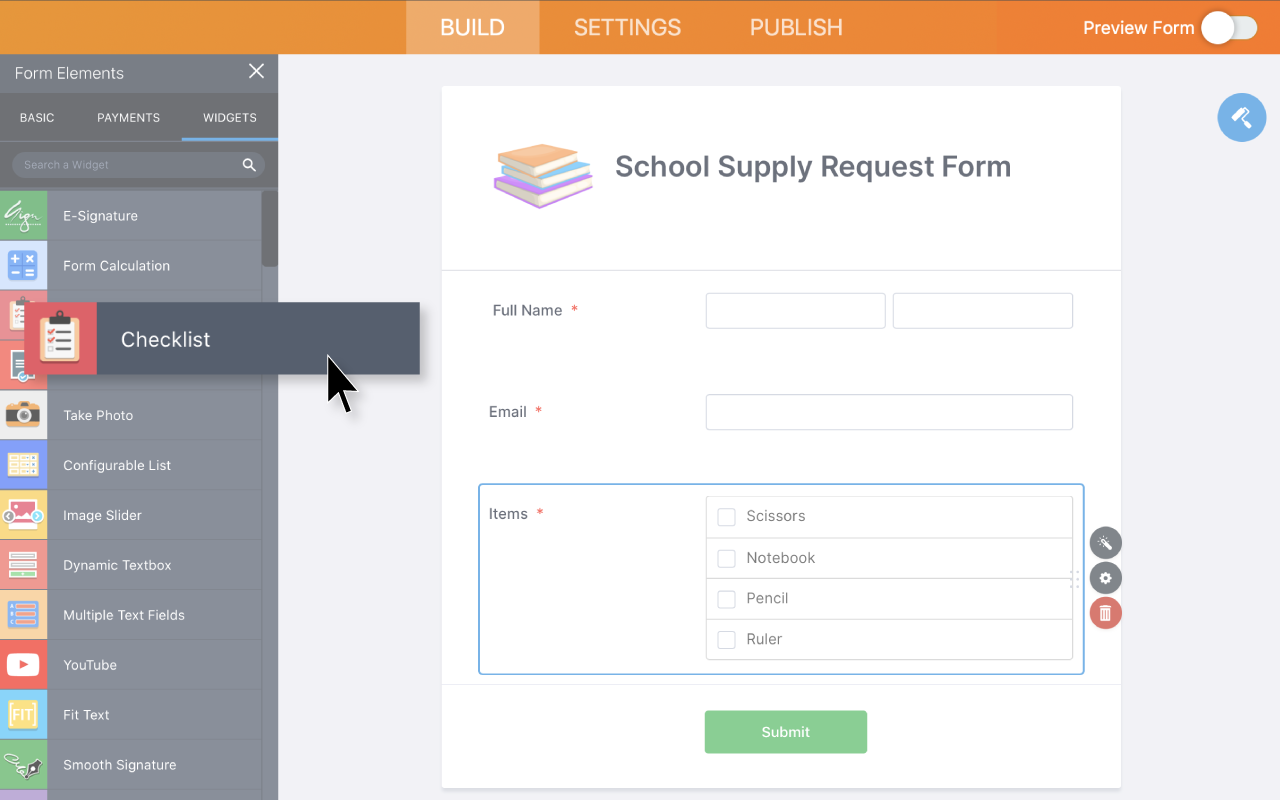Select the Smooth Signature widget

pos(119,764)
